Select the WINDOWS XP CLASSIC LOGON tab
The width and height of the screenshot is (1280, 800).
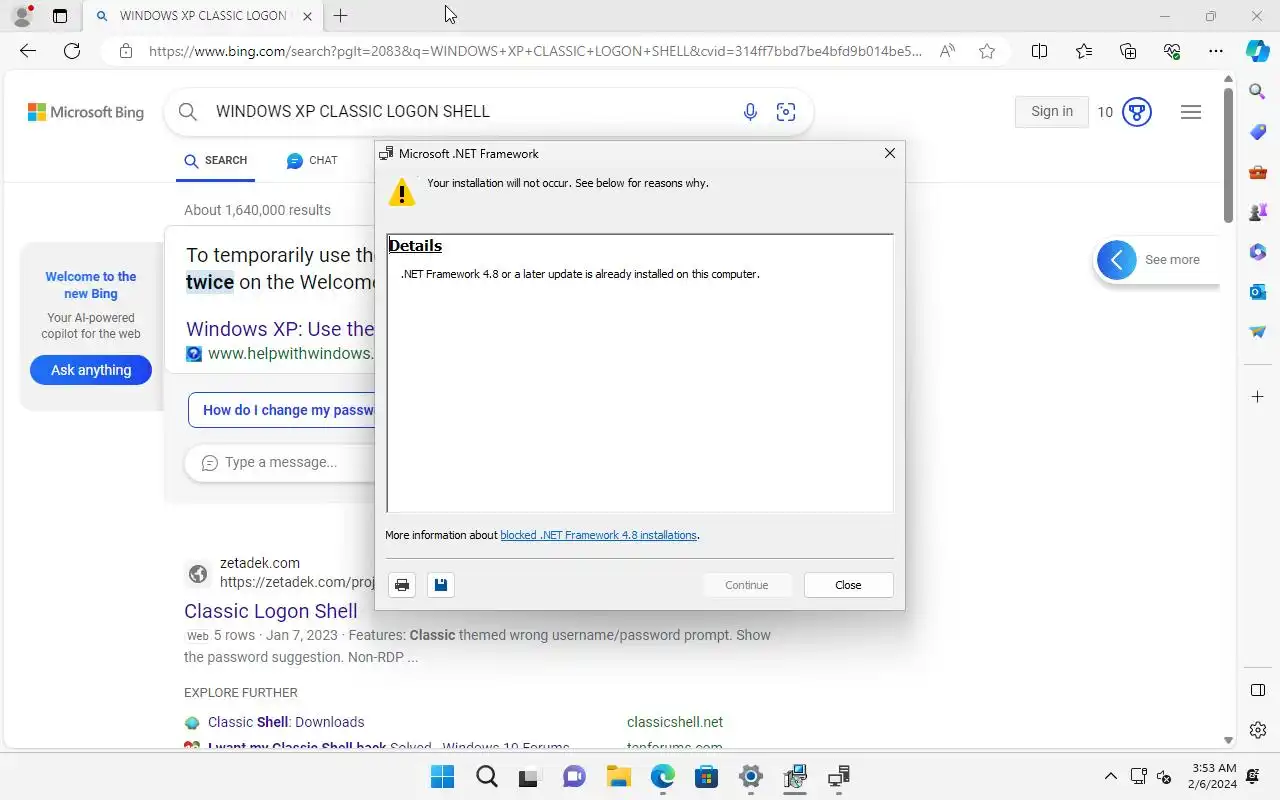[x=202, y=16]
